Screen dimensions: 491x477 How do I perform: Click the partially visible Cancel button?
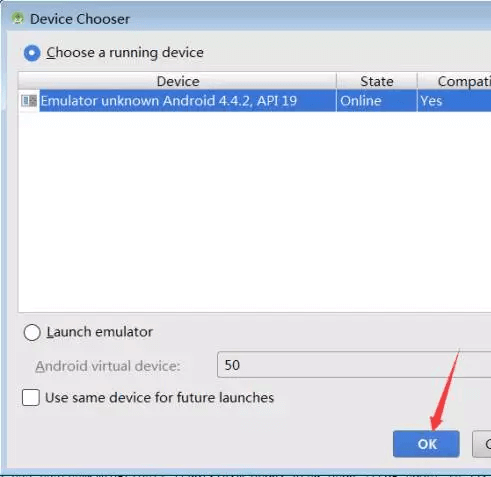[x=482, y=444]
